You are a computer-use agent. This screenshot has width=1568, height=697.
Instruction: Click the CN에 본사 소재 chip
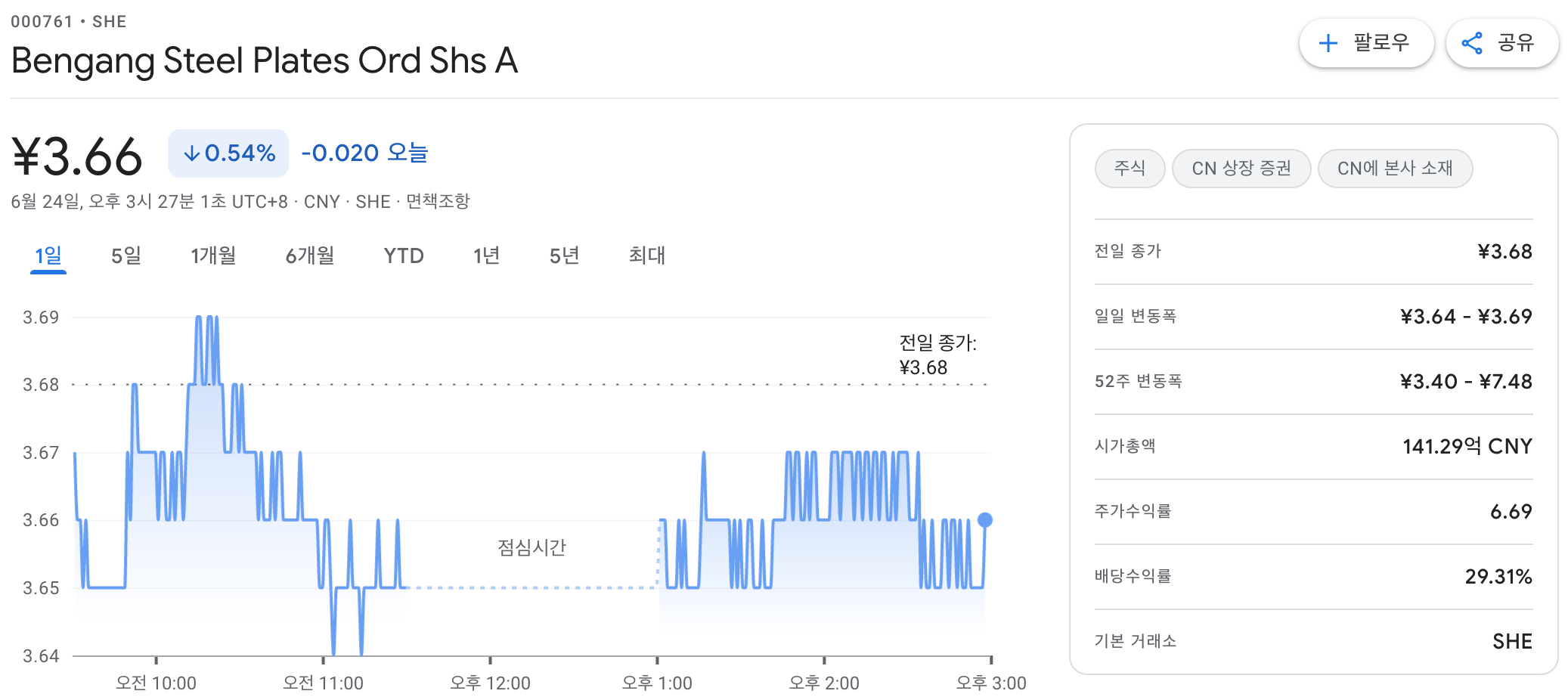[x=1395, y=168]
